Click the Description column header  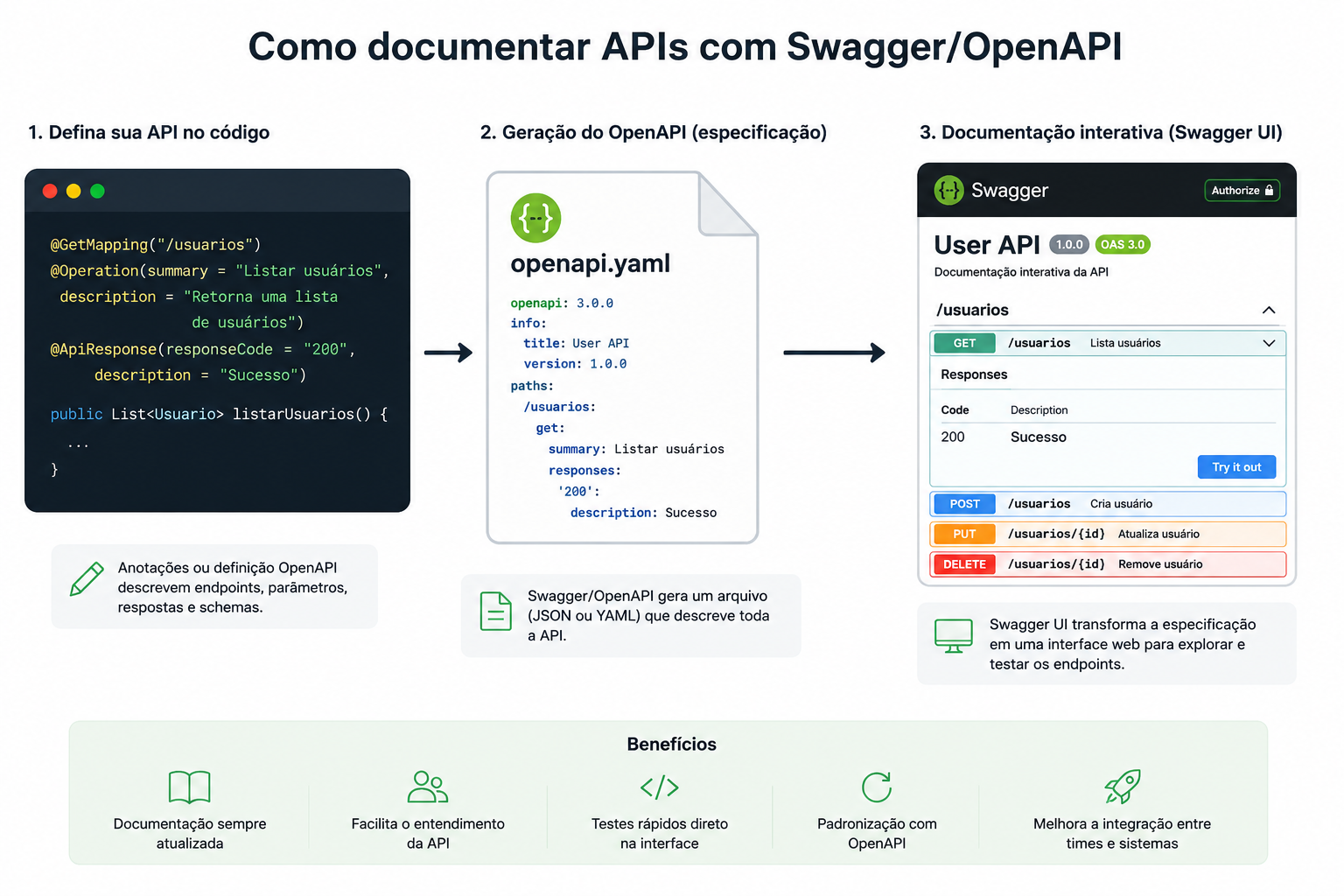1039,409
